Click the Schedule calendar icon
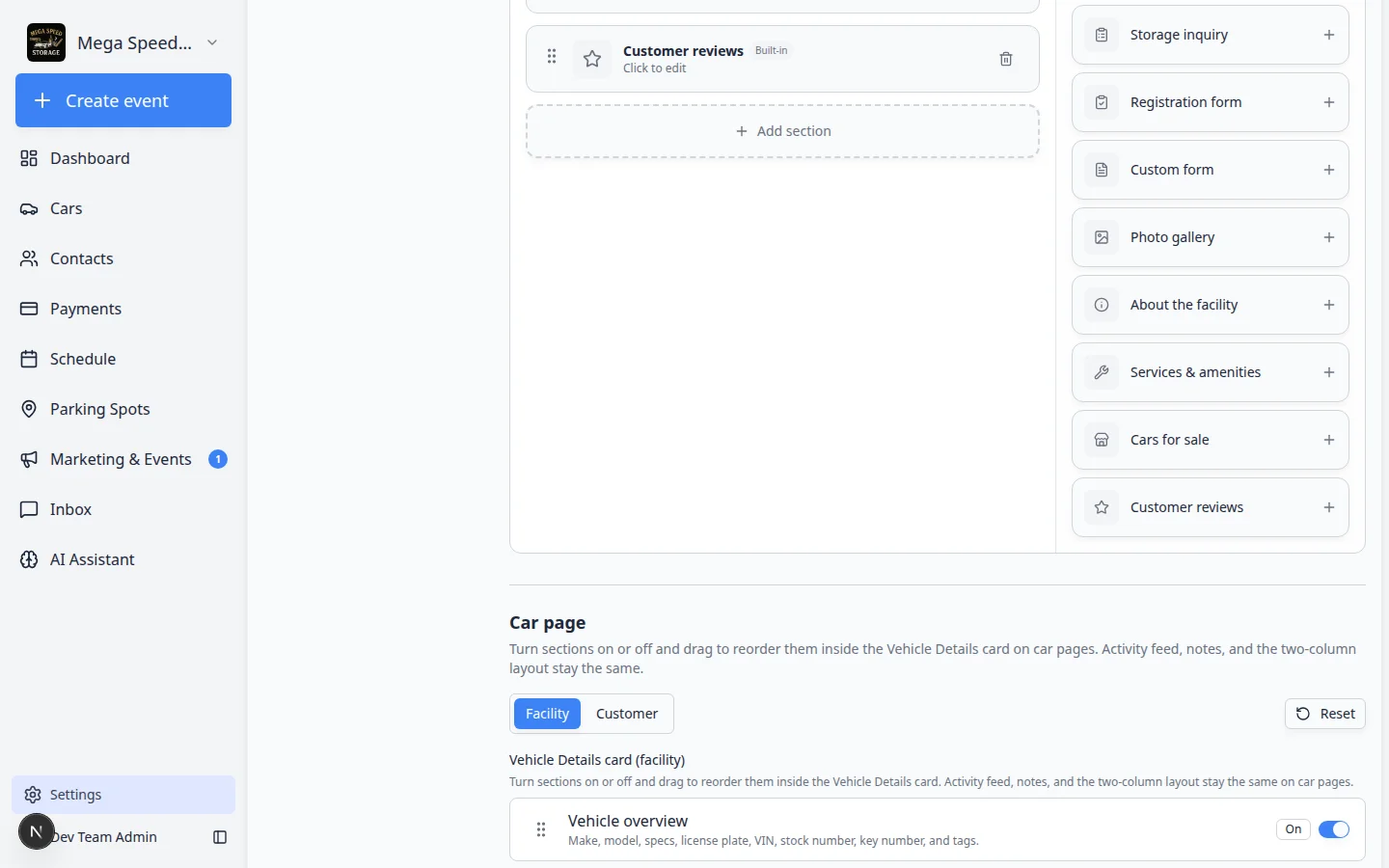1389x868 pixels. point(29,359)
